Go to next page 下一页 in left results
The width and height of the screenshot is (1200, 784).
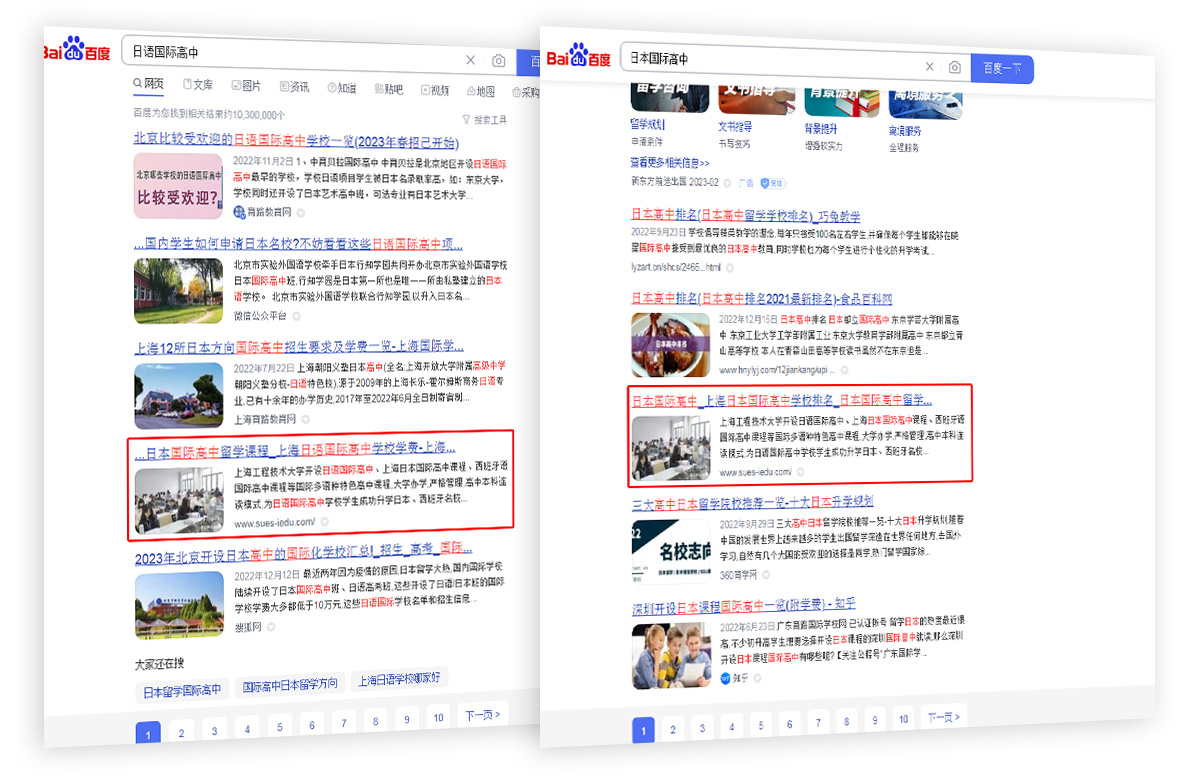coord(483,715)
